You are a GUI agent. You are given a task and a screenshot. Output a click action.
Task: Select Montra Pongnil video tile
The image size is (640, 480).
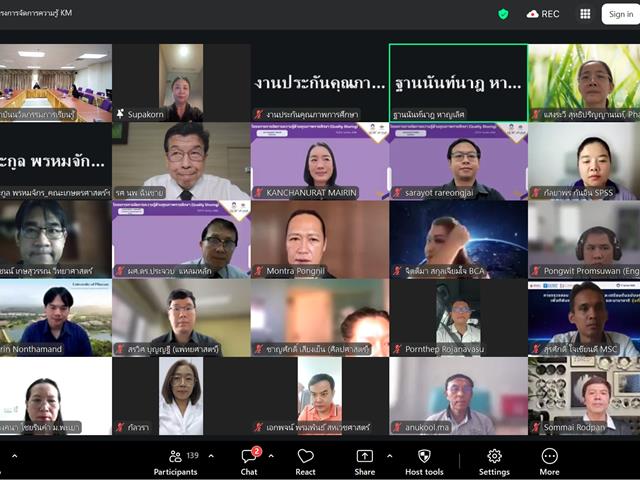(320, 240)
